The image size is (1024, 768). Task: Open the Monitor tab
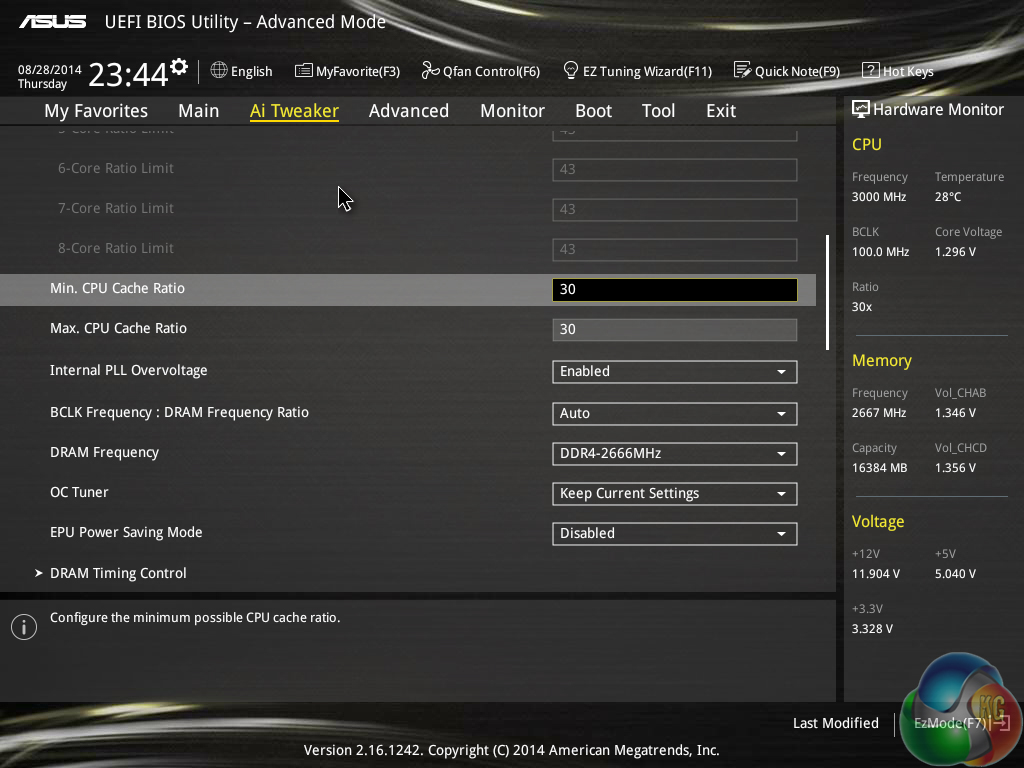pyautogui.click(x=512, y=111)
